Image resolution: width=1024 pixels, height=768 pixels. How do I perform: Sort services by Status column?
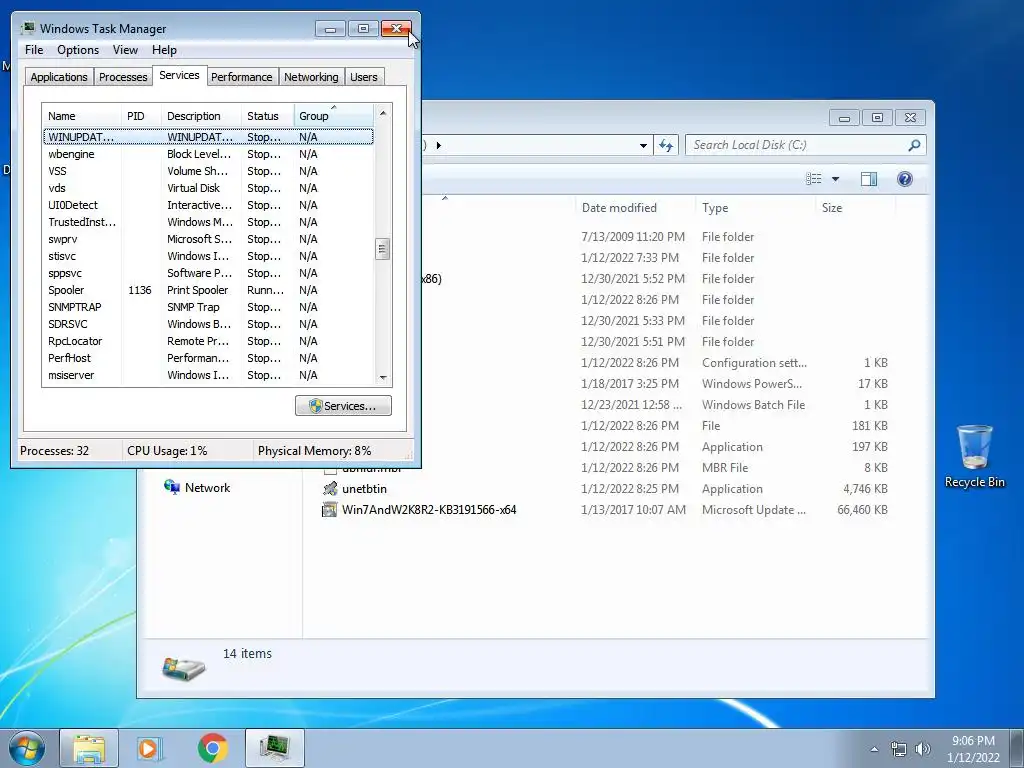pyautogui.click(x=268, y=116)
